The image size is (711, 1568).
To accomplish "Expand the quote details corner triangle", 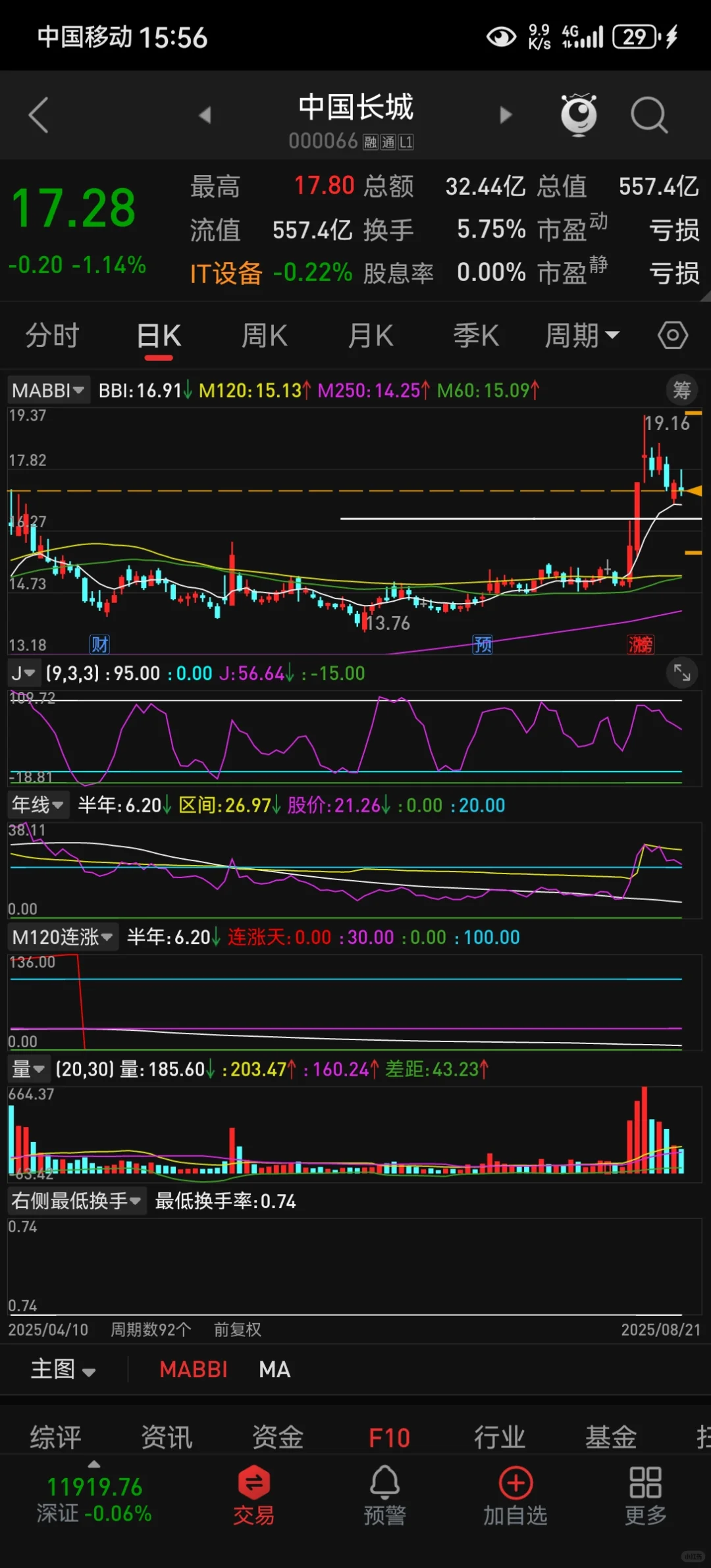I will (x=704, y=296).
